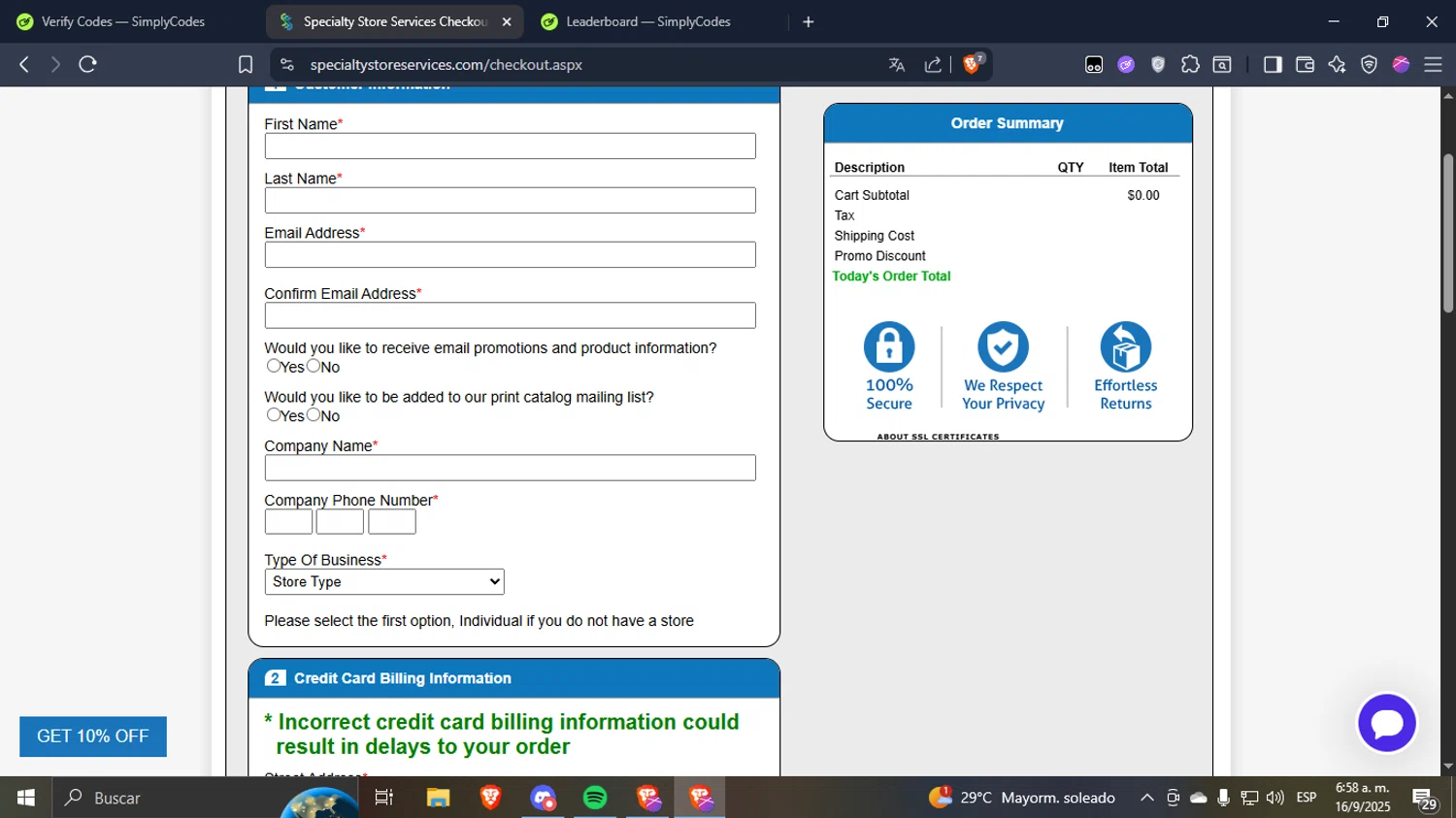Click the Cart Subtotal $0.00 value
The height and width of the screenshot is (818, 1456).
[1143, 195]
